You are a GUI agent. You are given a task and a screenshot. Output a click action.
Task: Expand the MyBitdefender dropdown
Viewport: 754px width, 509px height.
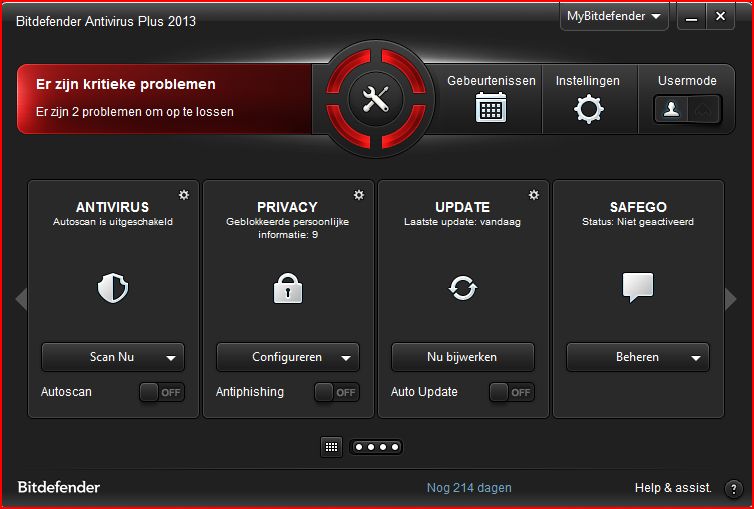(614, 16)
